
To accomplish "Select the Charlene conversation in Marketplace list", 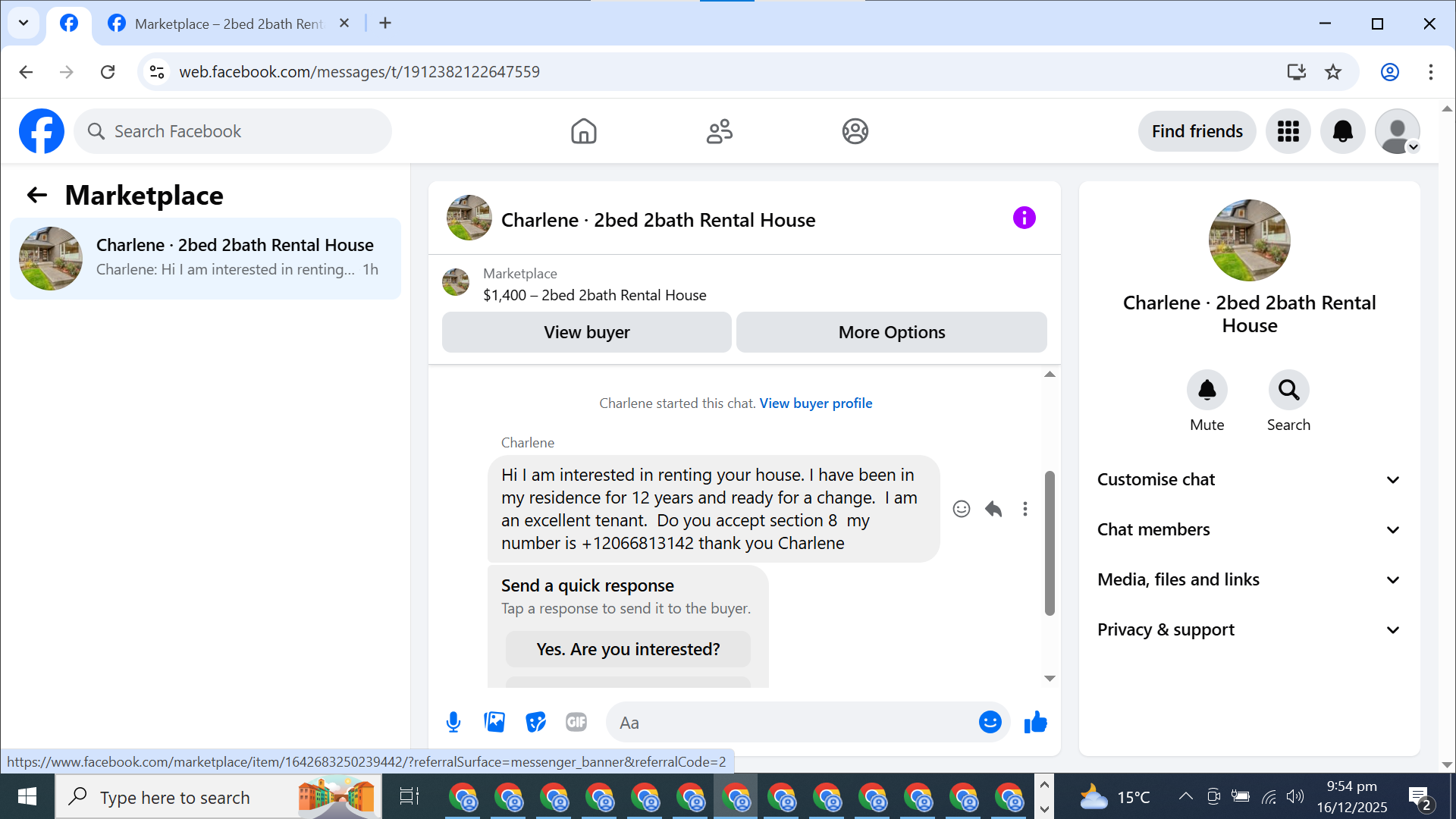I will 206,259.
